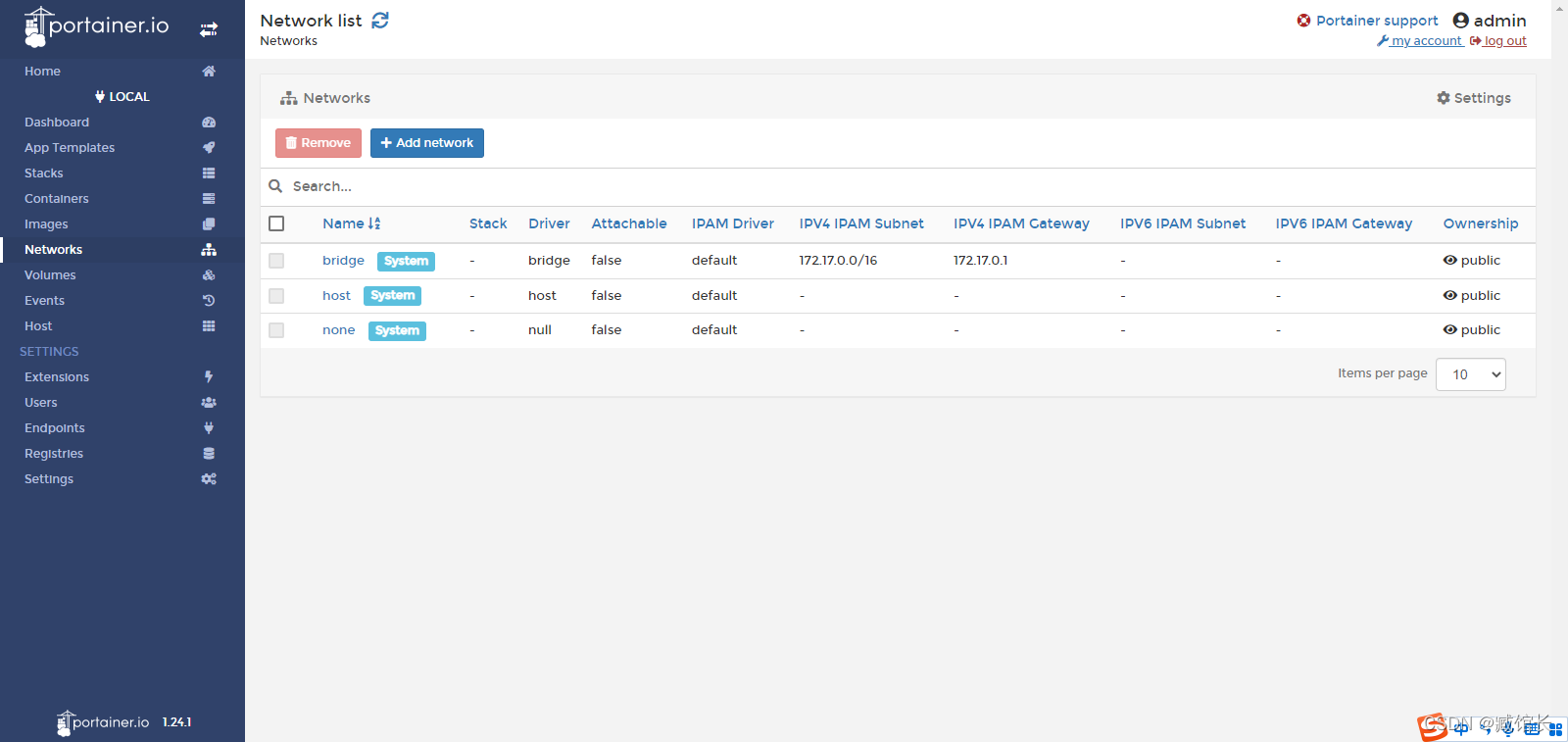The height and width of the screenshot is (742, 1568).
Task: Sort by IPV4 IPAM Subnet column header
Action: pyautogui.click(x=861, y=223)
